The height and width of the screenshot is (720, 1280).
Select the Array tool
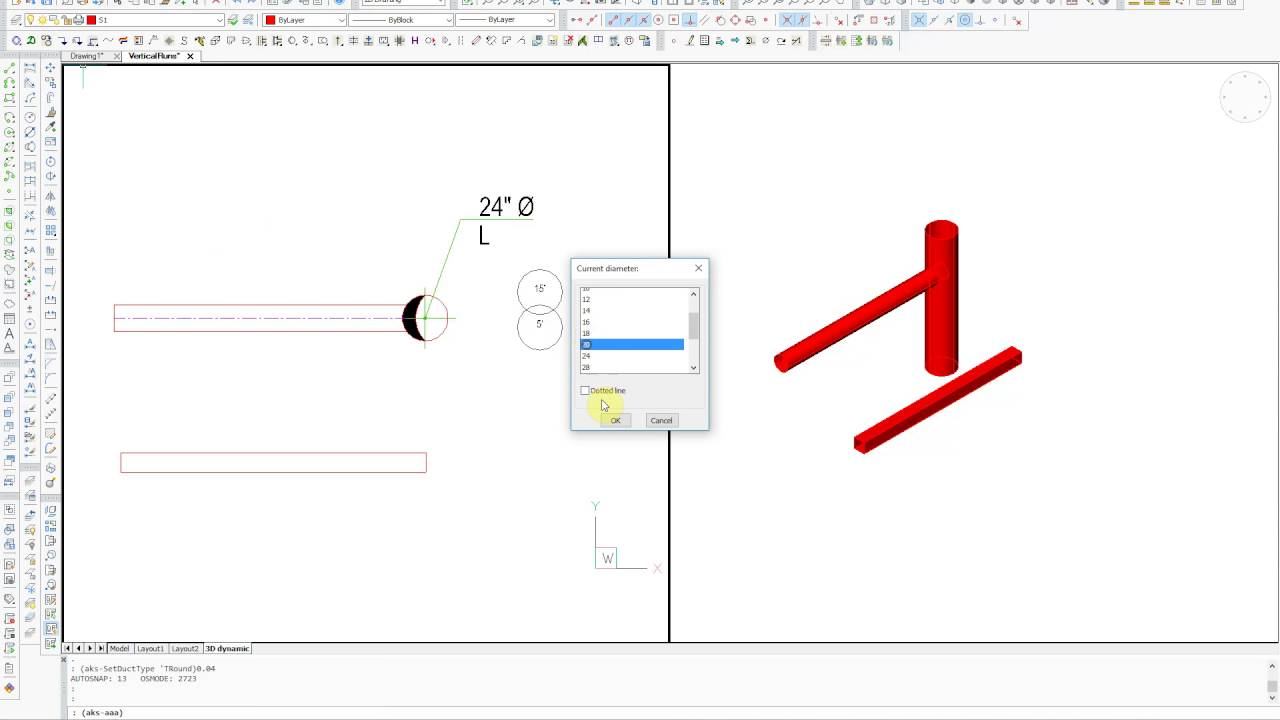(x=51, y=229)
